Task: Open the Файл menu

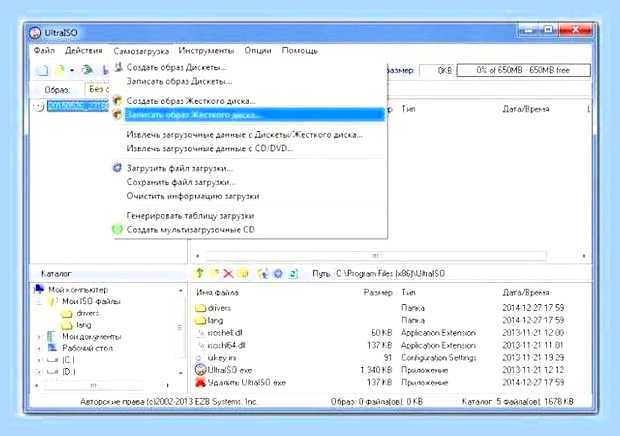Action: coord(44,51)
